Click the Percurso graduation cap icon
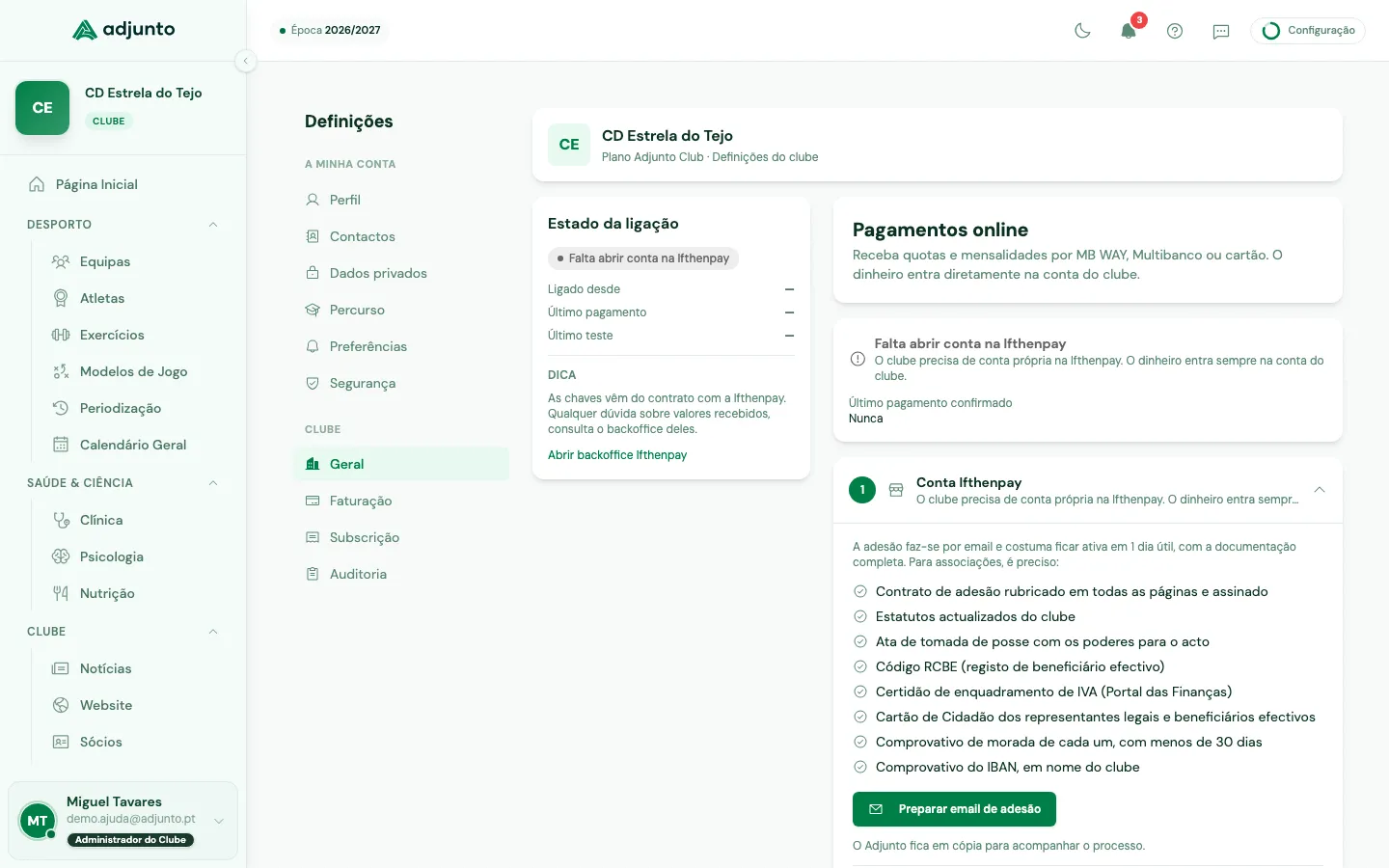Viewport: 1389px width, 868px height. pos(313,310)
